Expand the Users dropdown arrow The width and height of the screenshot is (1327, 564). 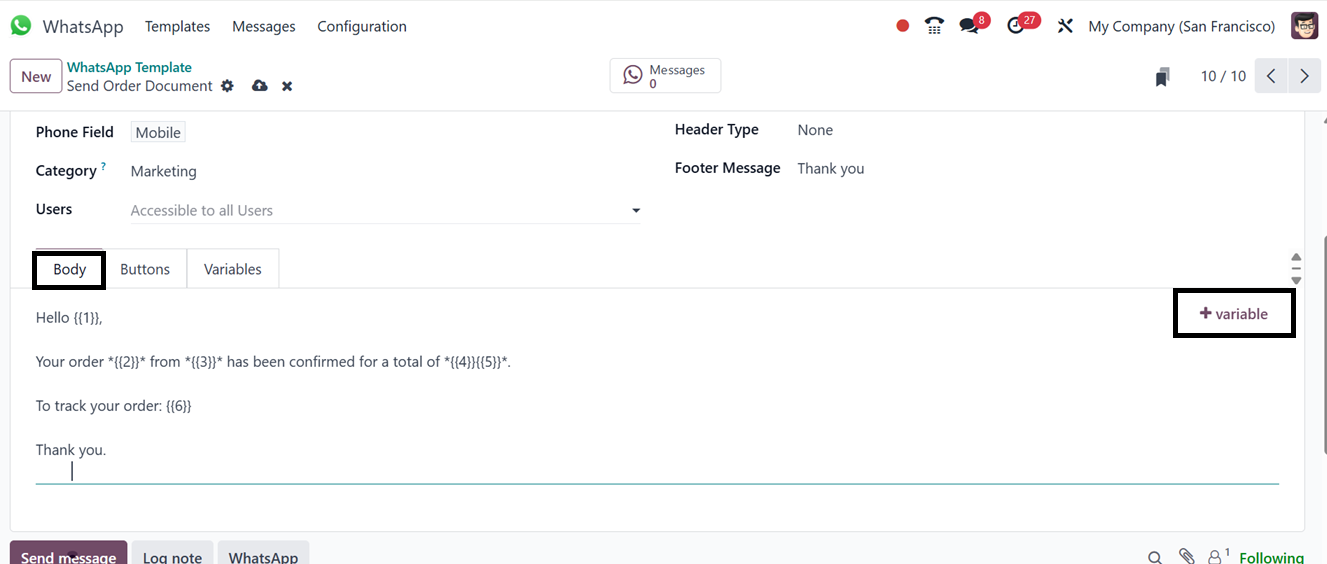tap(636, 211)
